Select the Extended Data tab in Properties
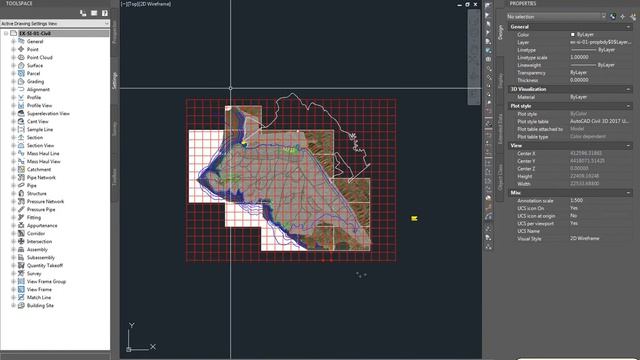Viewport: 640px width, 360px height. (500, 129)
